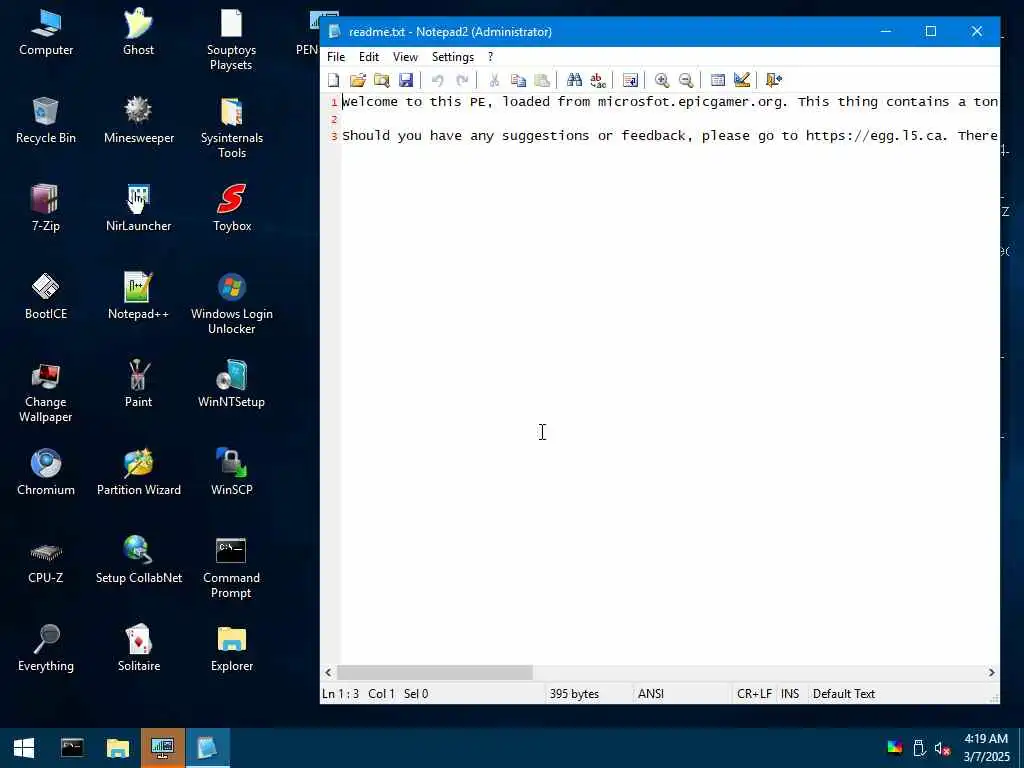The image size is (1024, 768).
Task: Select the Ghost desktop icon
Action: click(138, 32)
